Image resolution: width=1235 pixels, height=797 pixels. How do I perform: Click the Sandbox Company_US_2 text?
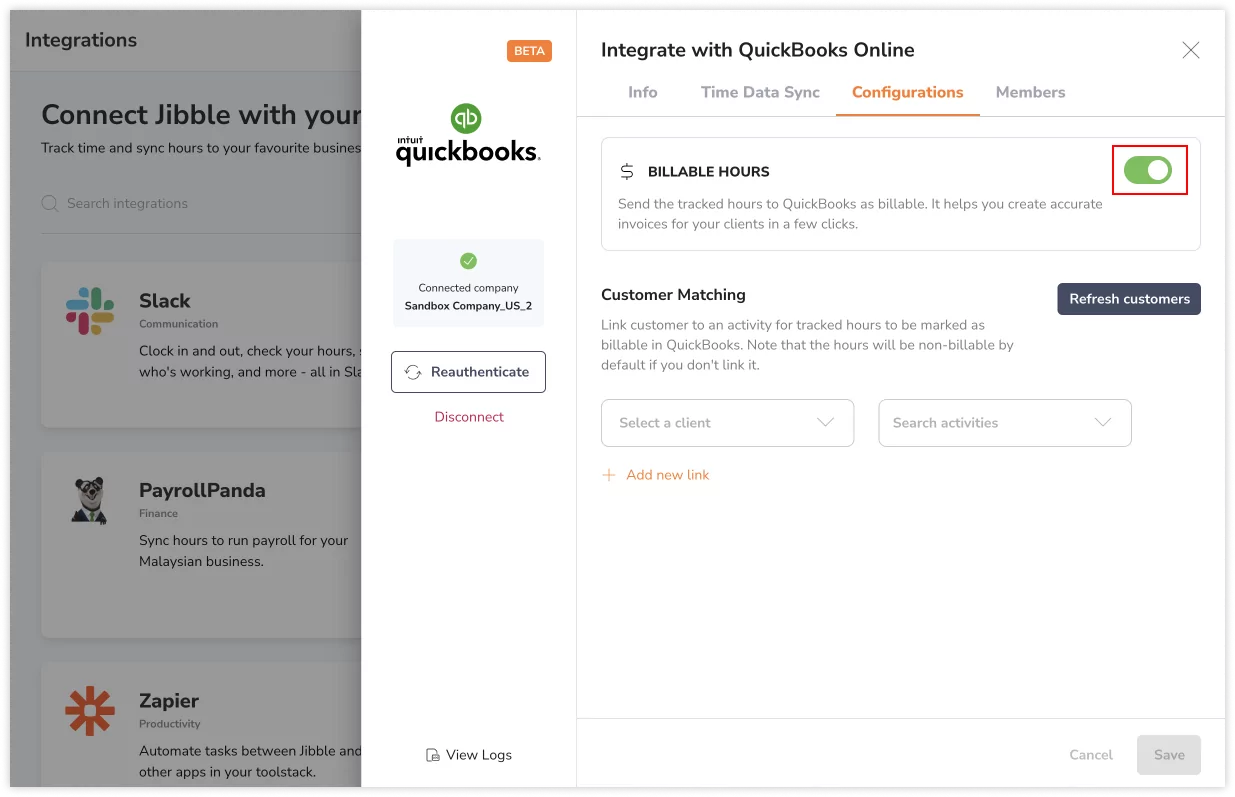[x=468, y=306]
